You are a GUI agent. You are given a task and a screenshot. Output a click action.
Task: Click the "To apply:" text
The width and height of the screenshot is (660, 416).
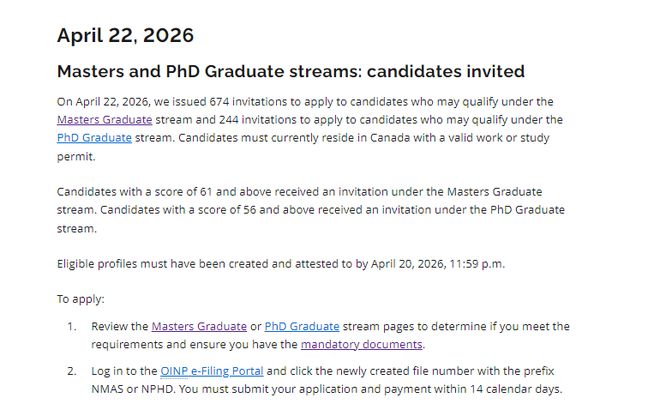point(81,299)
